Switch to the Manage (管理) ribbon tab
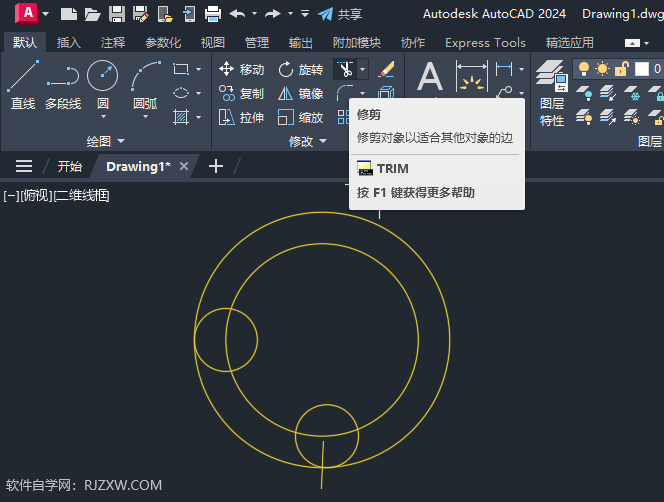Screen dimensions: 664x502 [x=257, y=42]
